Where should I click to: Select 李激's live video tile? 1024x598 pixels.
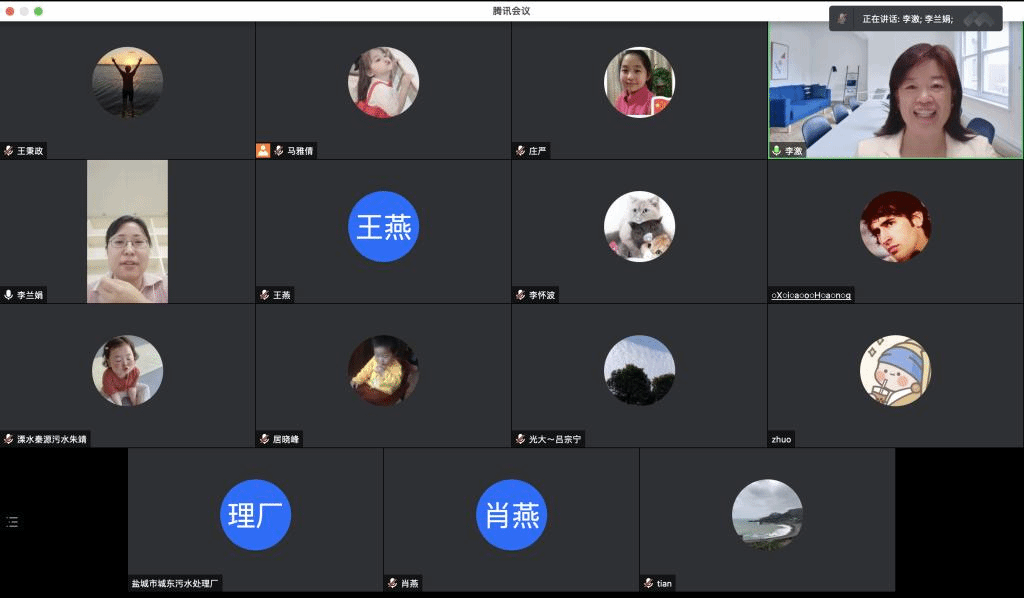(x=895, y=90)
